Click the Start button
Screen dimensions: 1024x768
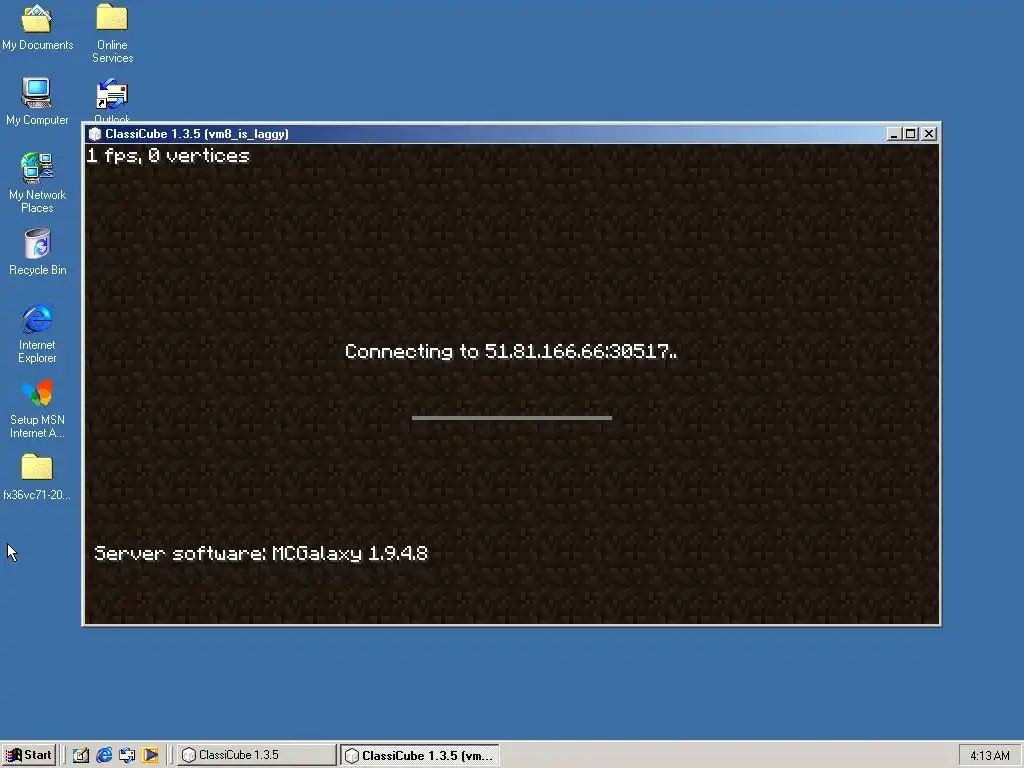pos(29,755)
